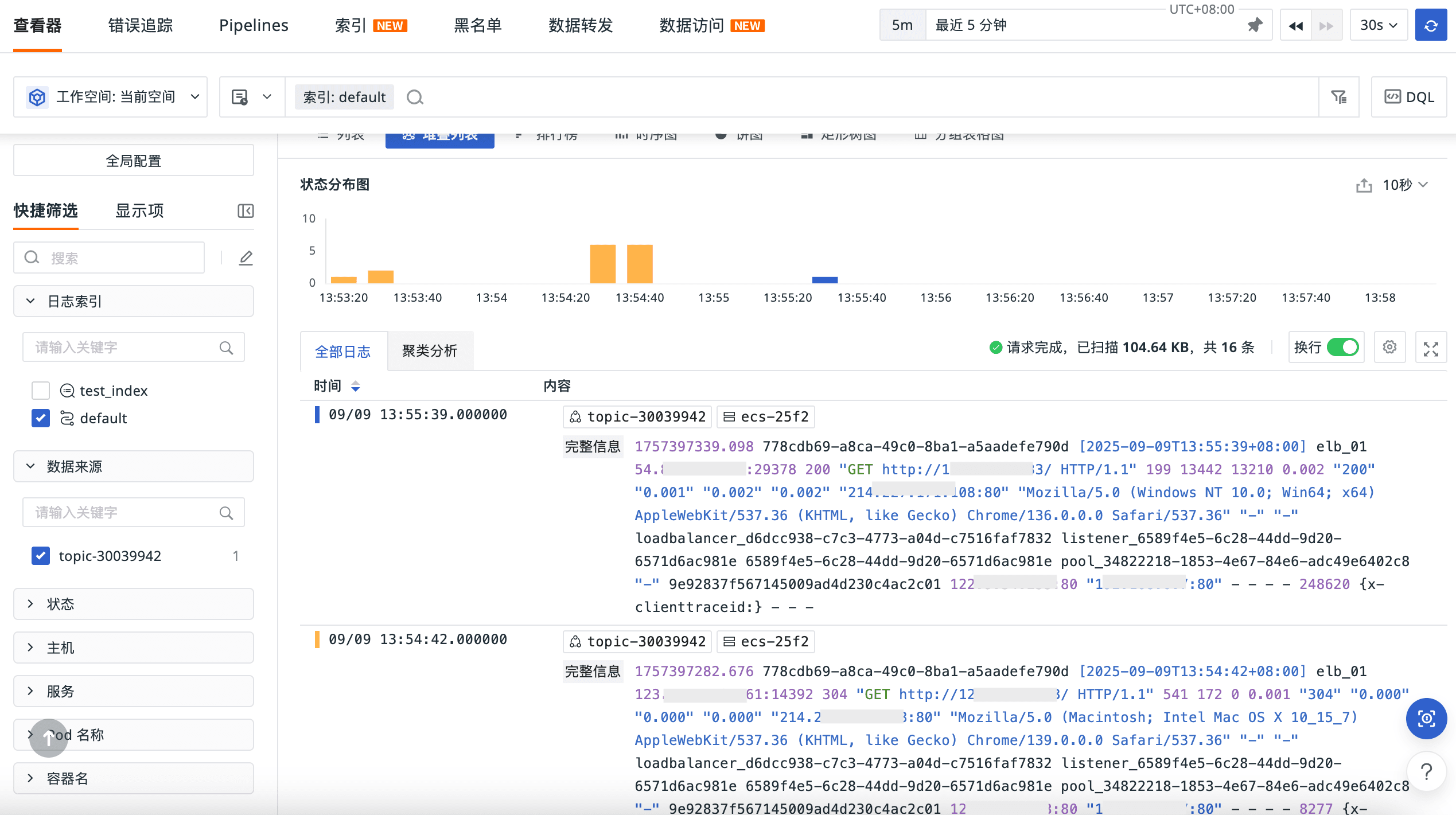Click the collapse sidebar panel icon
The height and width of the screenshot is (815, 1456).
246,211
